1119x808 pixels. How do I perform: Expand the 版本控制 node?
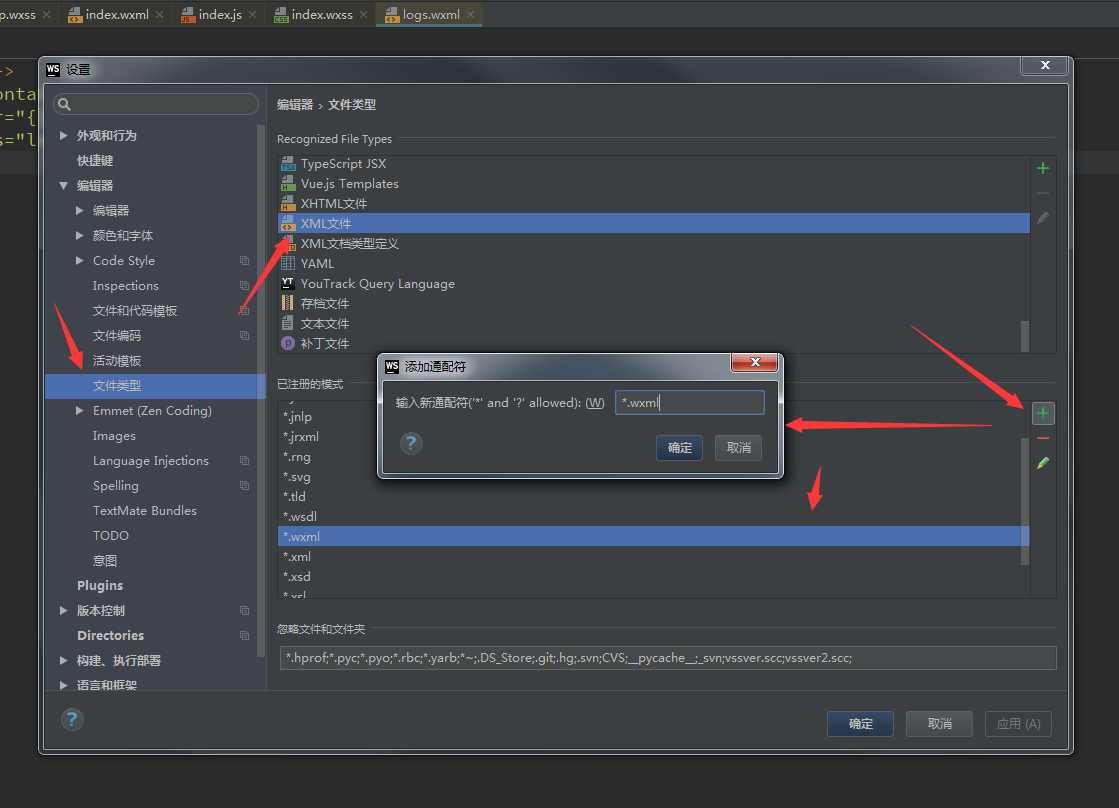pyautogui.click(x=64, y=610)
